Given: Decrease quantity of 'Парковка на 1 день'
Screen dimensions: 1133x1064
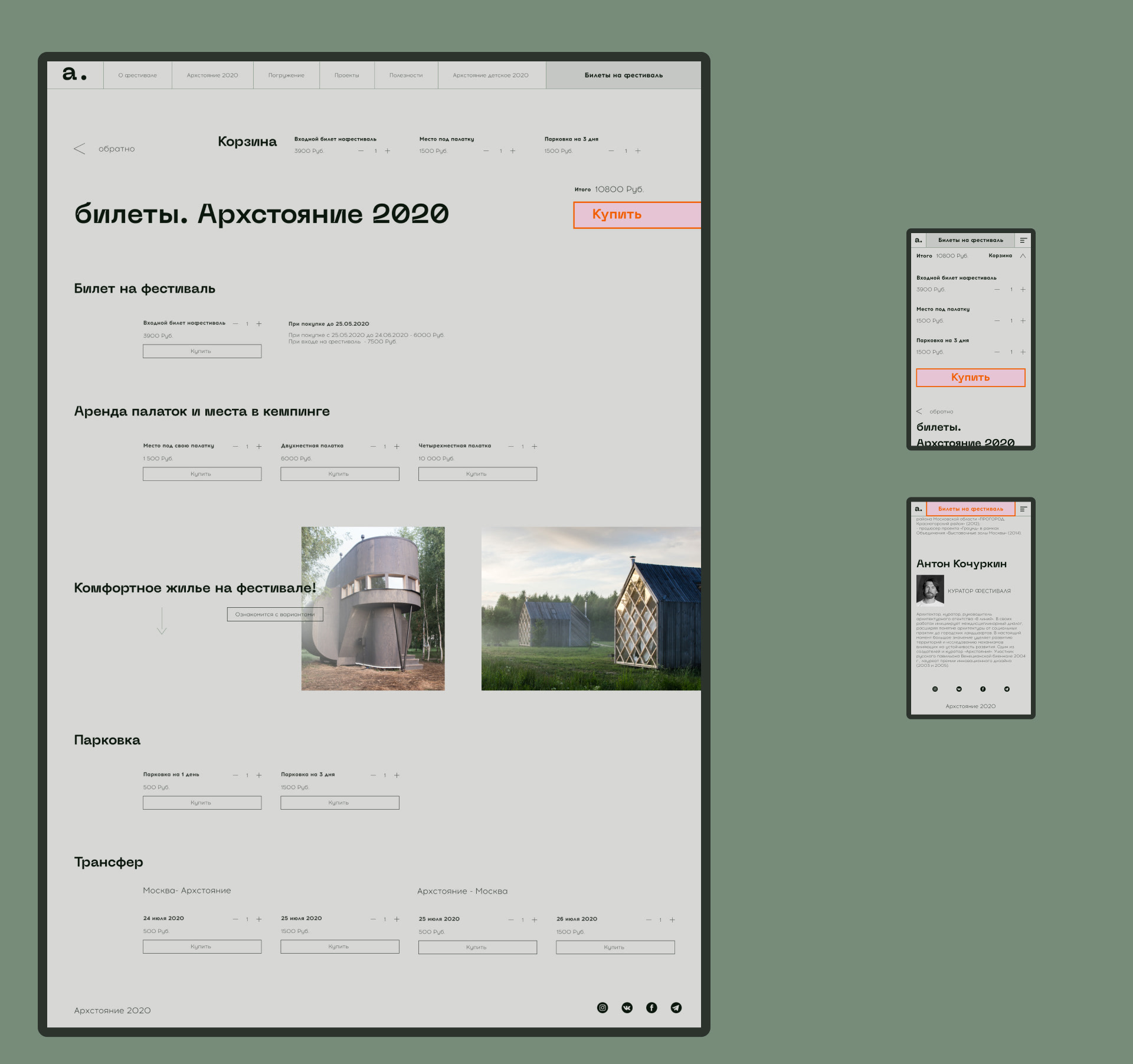Looking at the screenshot, I should click(235, 775).
